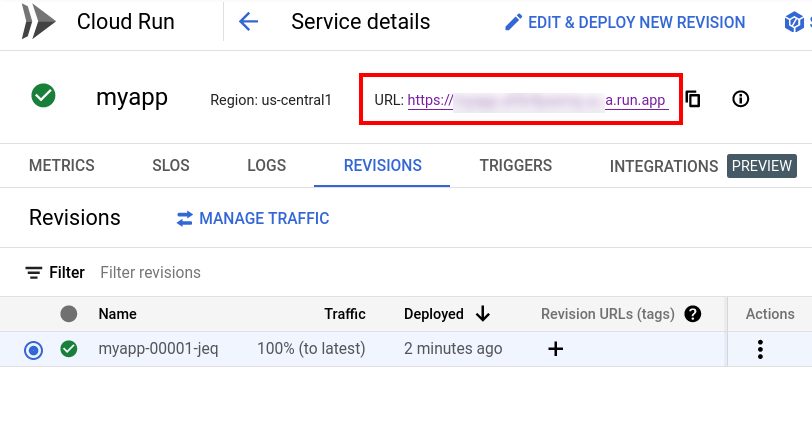Click the Cloud Run logo icon

(38, 21)
